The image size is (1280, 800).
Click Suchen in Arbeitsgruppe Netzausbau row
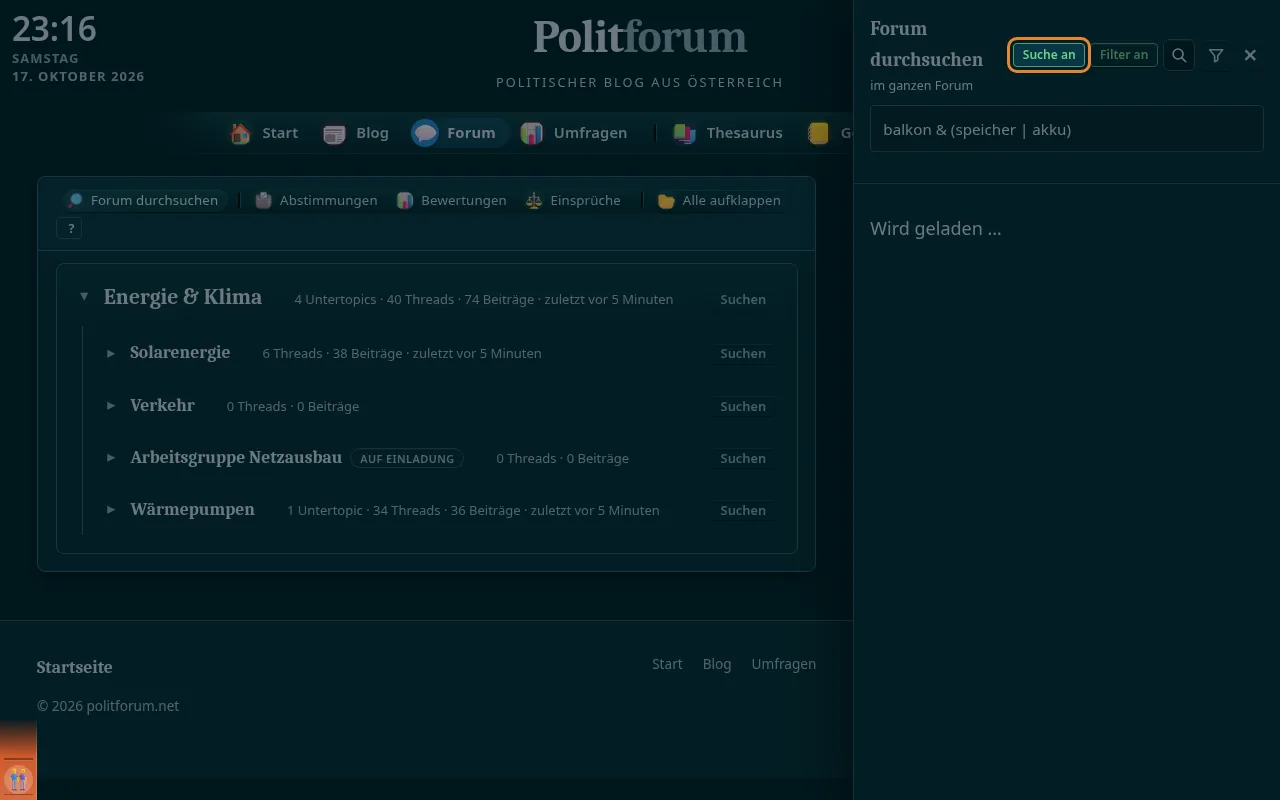(743, 458)
